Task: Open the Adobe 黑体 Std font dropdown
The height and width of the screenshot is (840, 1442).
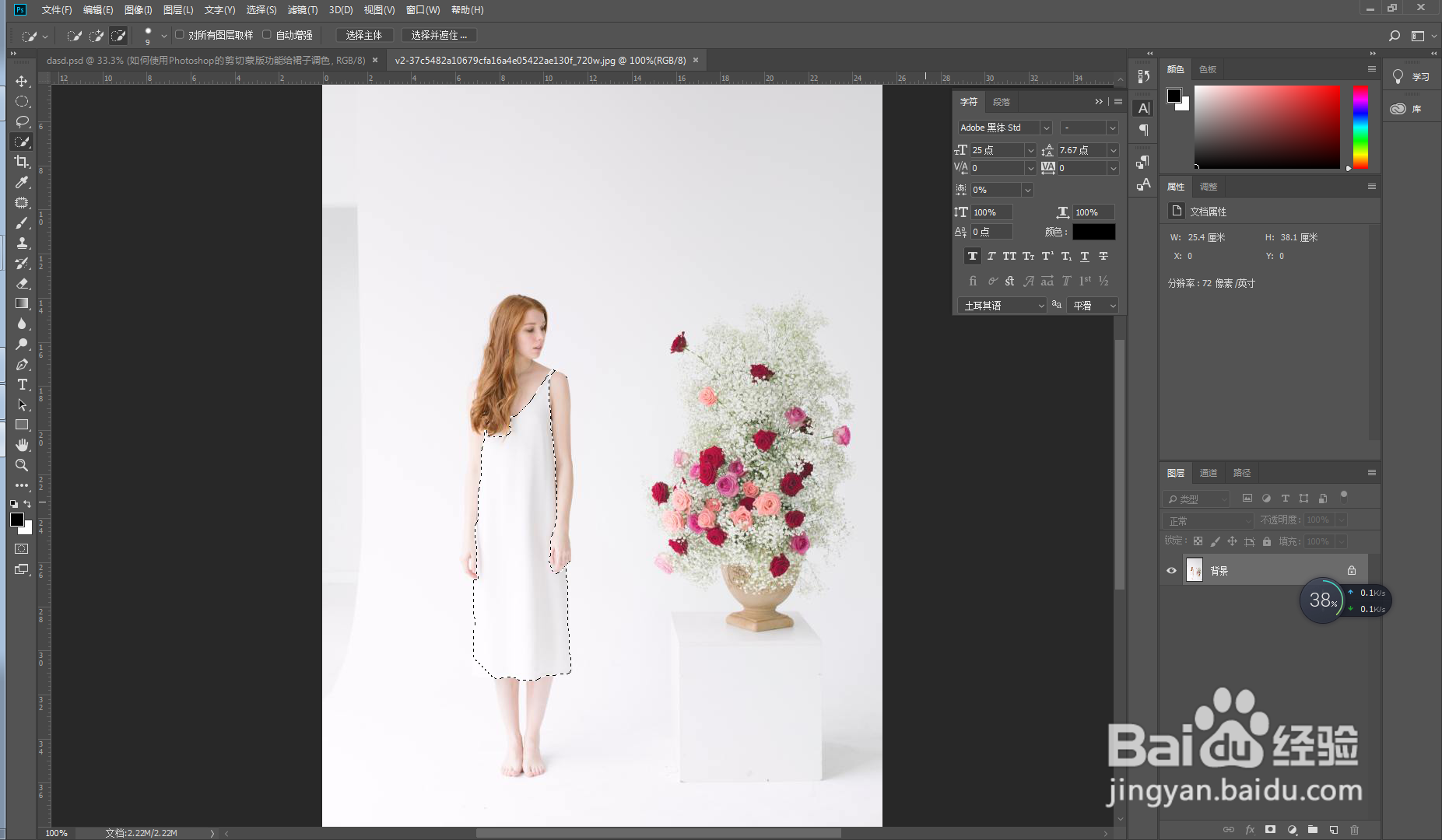Action: [1046, 128]
